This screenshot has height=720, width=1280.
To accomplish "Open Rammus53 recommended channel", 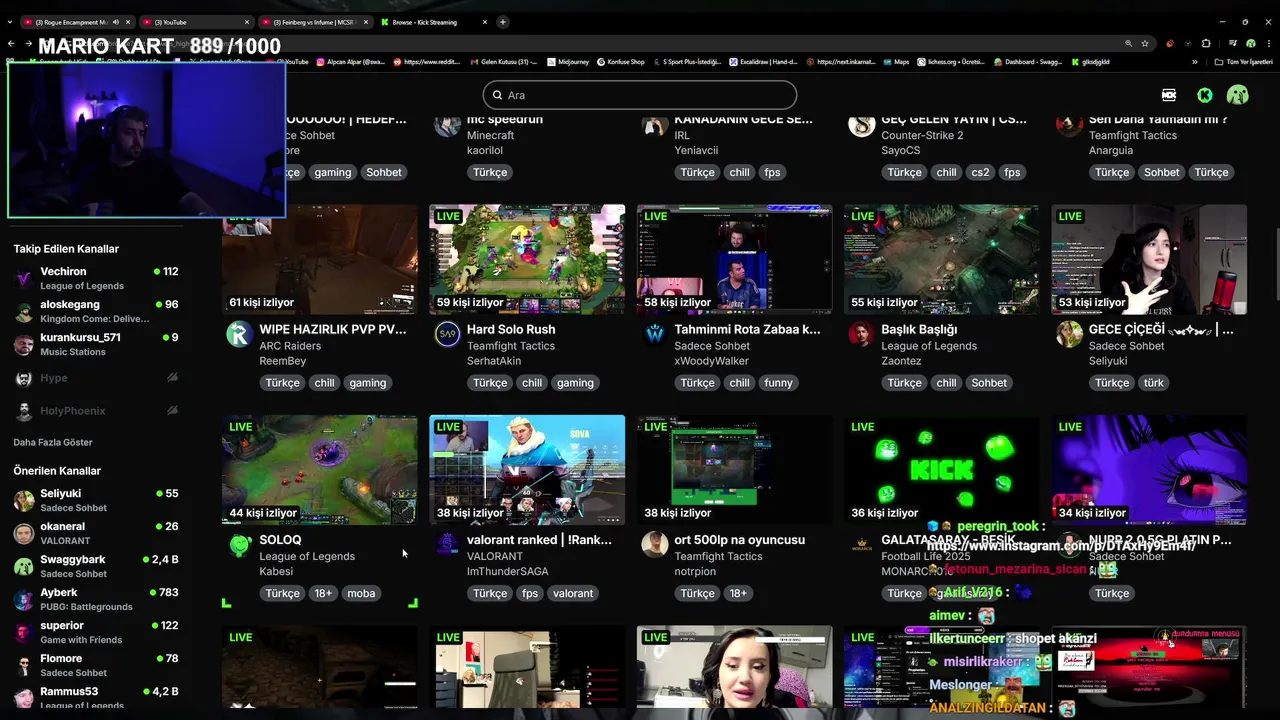I will tap(96, 697).
